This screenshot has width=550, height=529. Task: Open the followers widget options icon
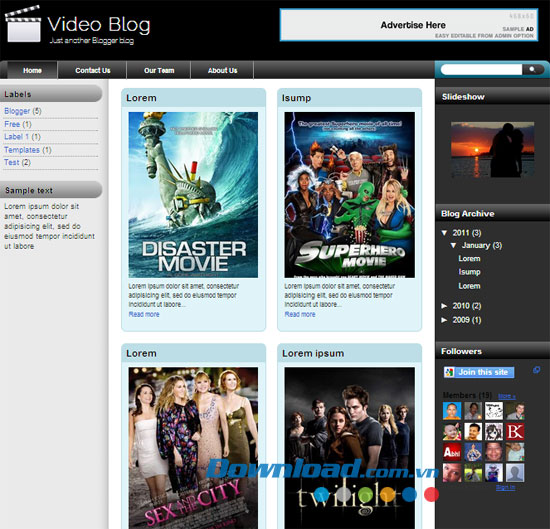pos(536,370)
